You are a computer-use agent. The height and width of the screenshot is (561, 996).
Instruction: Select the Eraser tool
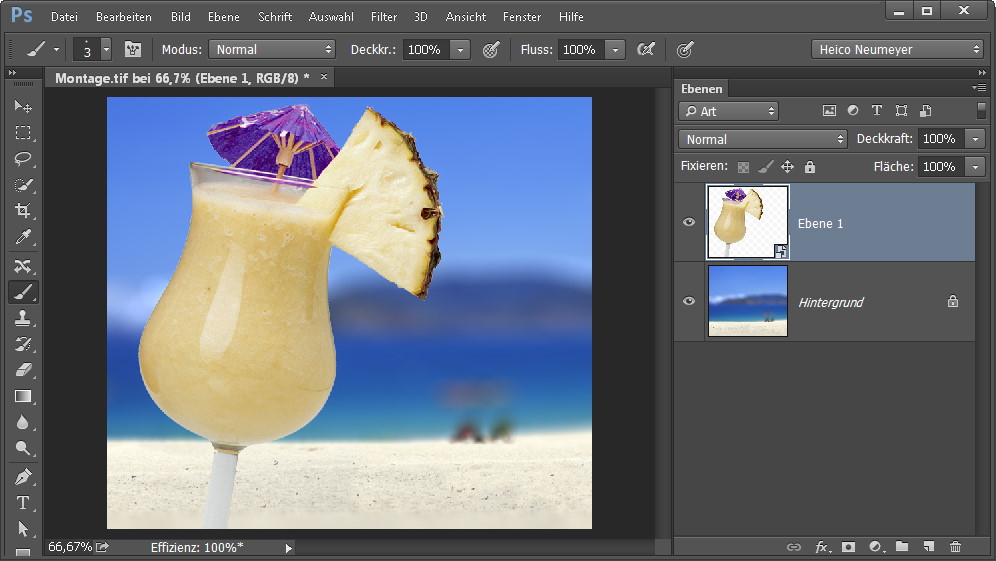pyautogui.click(x=23, y=370)
